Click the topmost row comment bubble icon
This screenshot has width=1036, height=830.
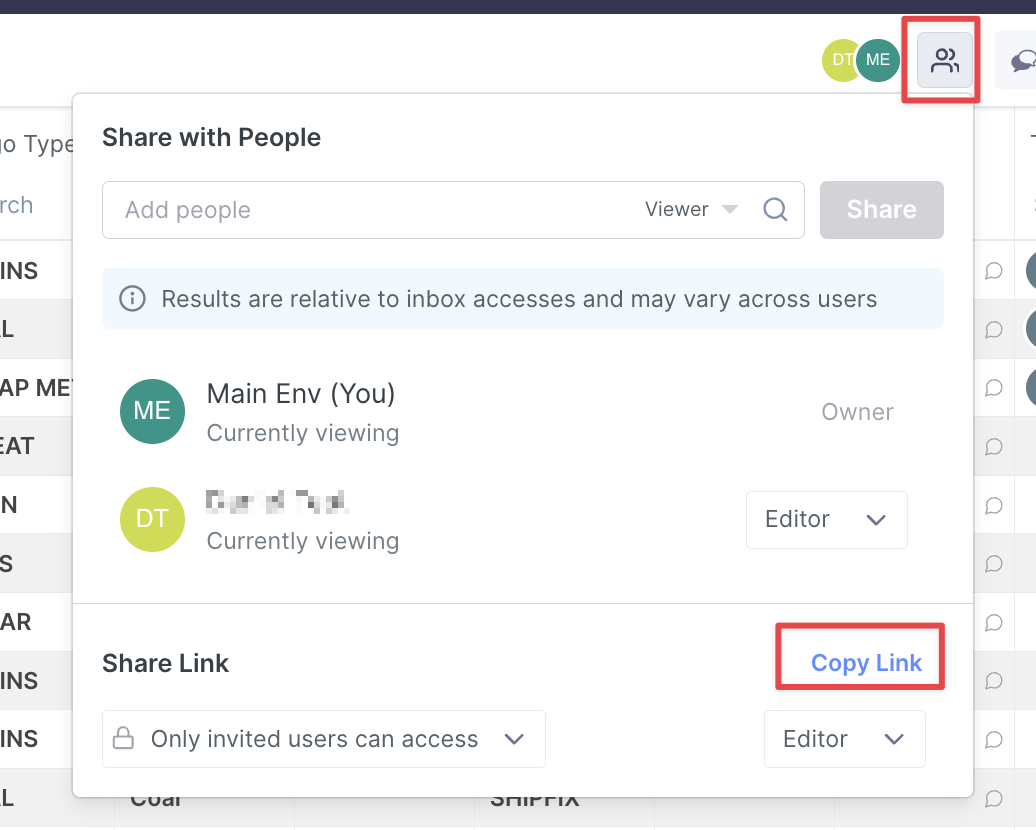click(x=994, y=271)
